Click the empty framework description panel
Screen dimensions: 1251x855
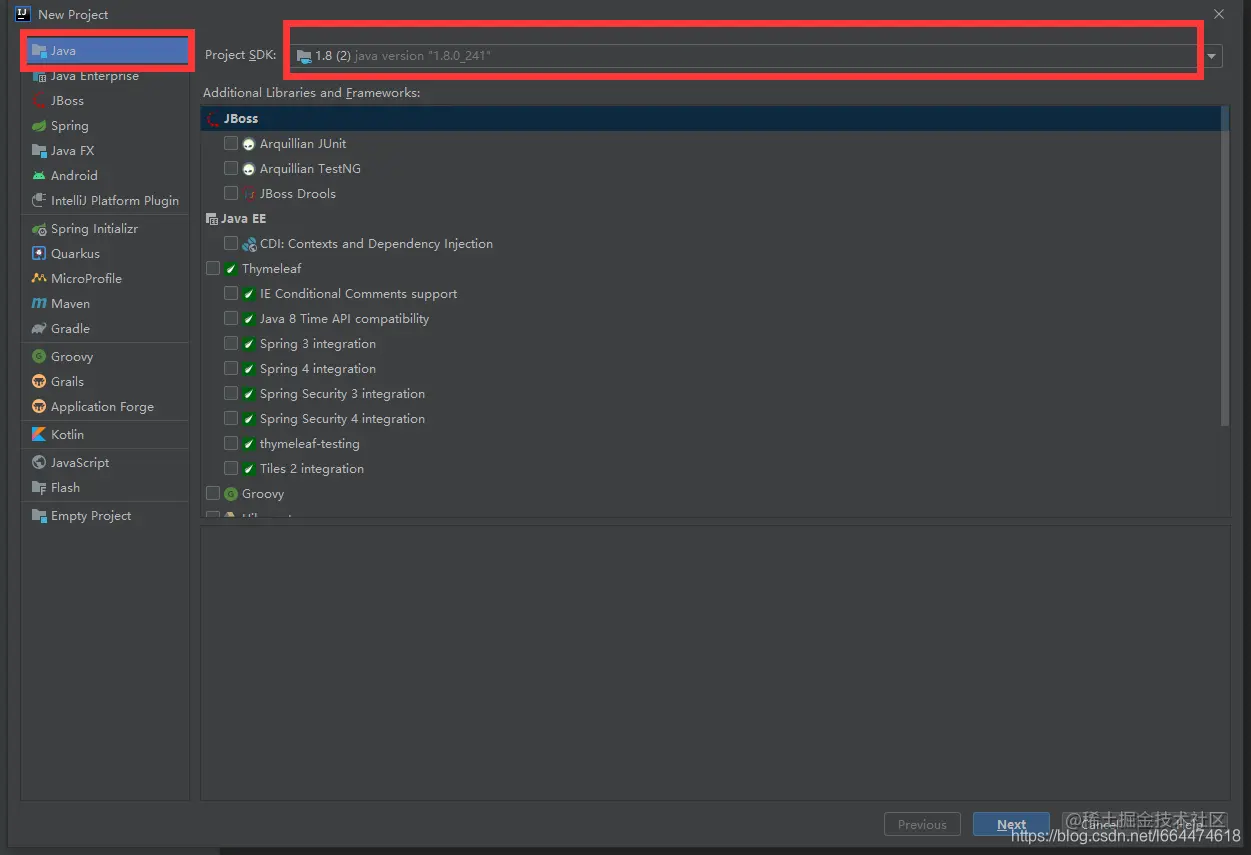(x=715, y=662)
